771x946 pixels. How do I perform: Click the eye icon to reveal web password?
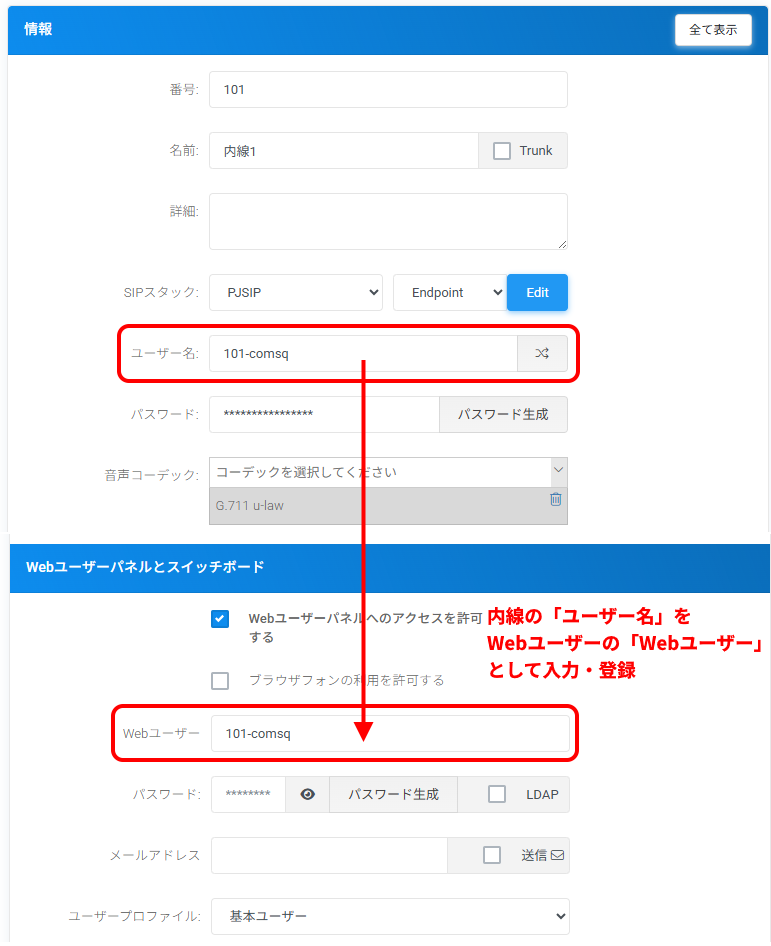pyautogui.click(x=308, y=795)
